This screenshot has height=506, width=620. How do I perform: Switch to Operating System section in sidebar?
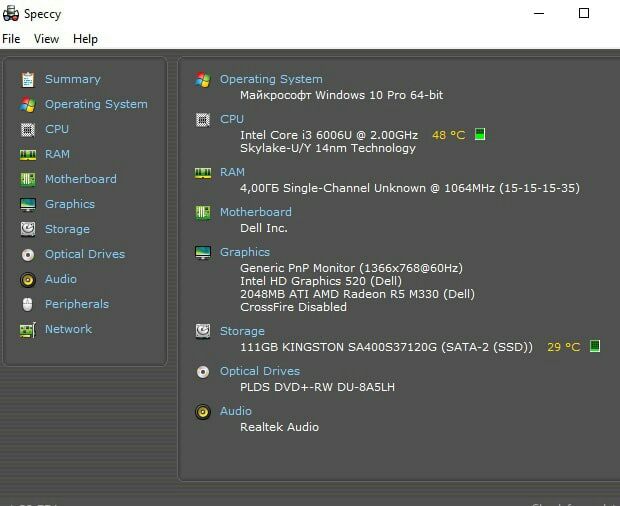(96, 104)
